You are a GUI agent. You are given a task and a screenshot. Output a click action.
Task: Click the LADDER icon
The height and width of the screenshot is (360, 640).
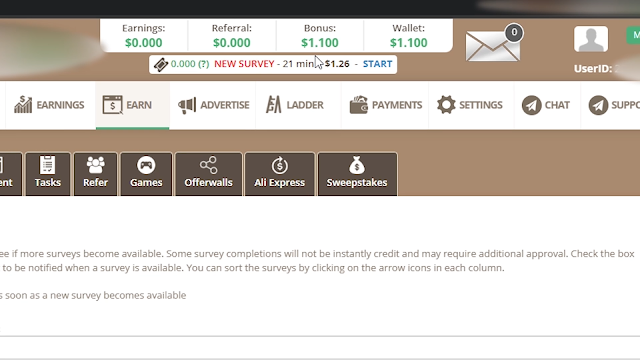pos(273,104)
